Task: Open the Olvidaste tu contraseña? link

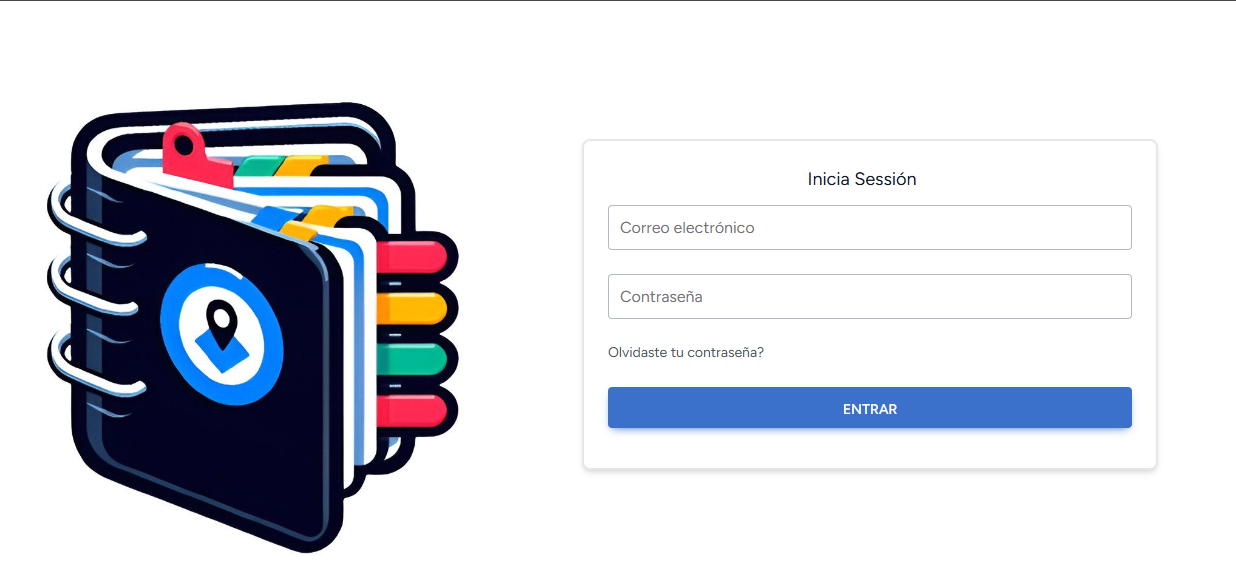Action: [686, 353]
